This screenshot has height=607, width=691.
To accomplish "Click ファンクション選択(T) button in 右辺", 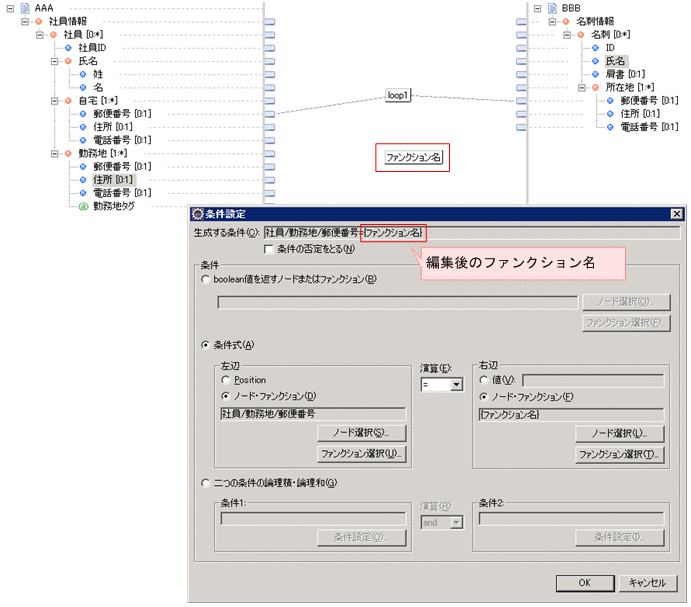I will tap(620, 454).
